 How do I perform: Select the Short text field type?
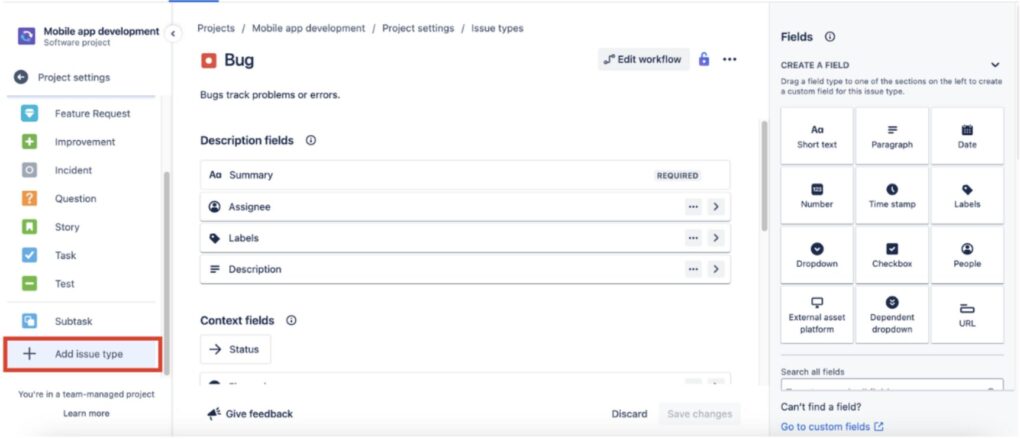tap(816, 137)
